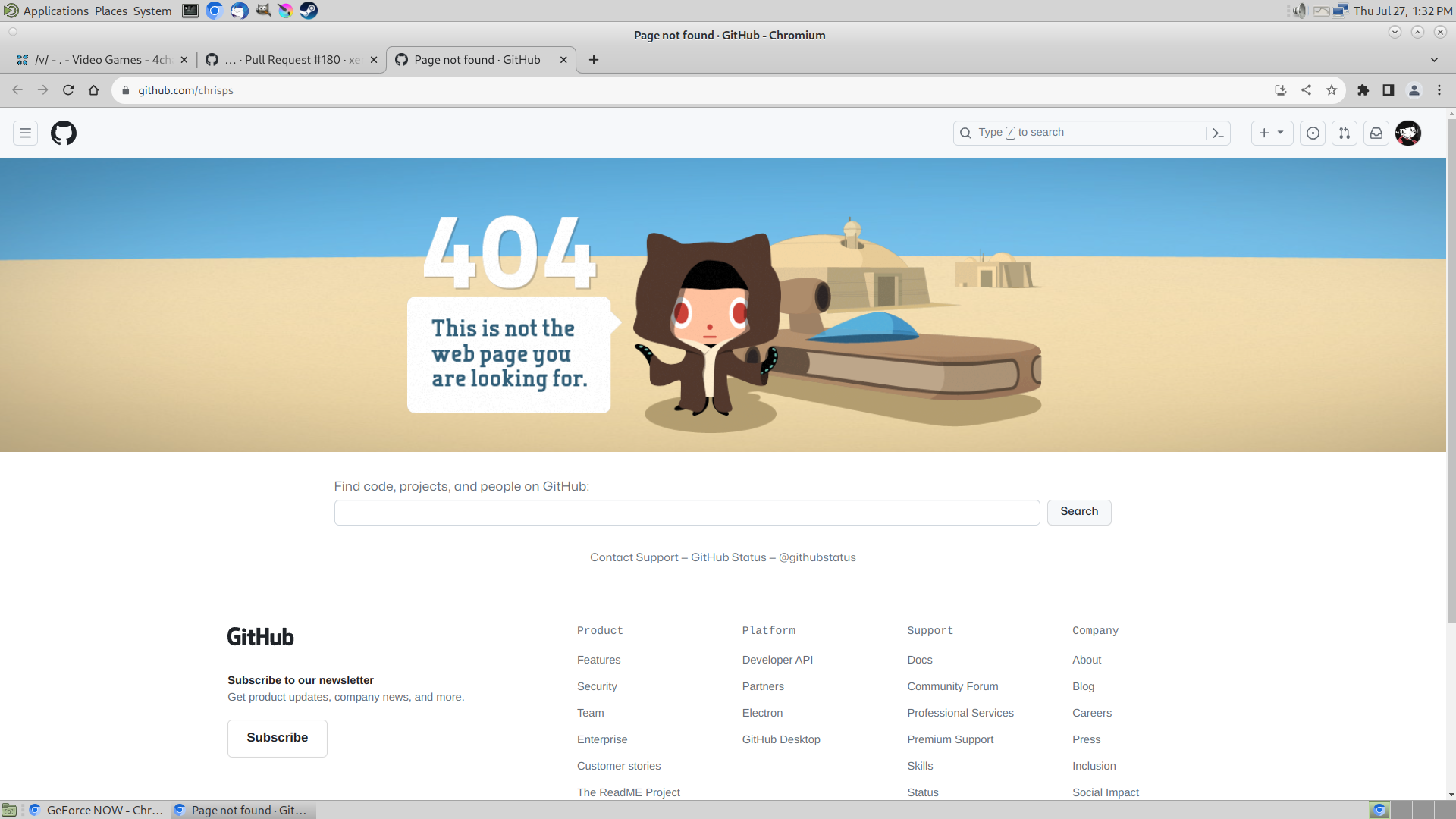
Task: Close the Pull Request #180 tab
Action: 374,60
